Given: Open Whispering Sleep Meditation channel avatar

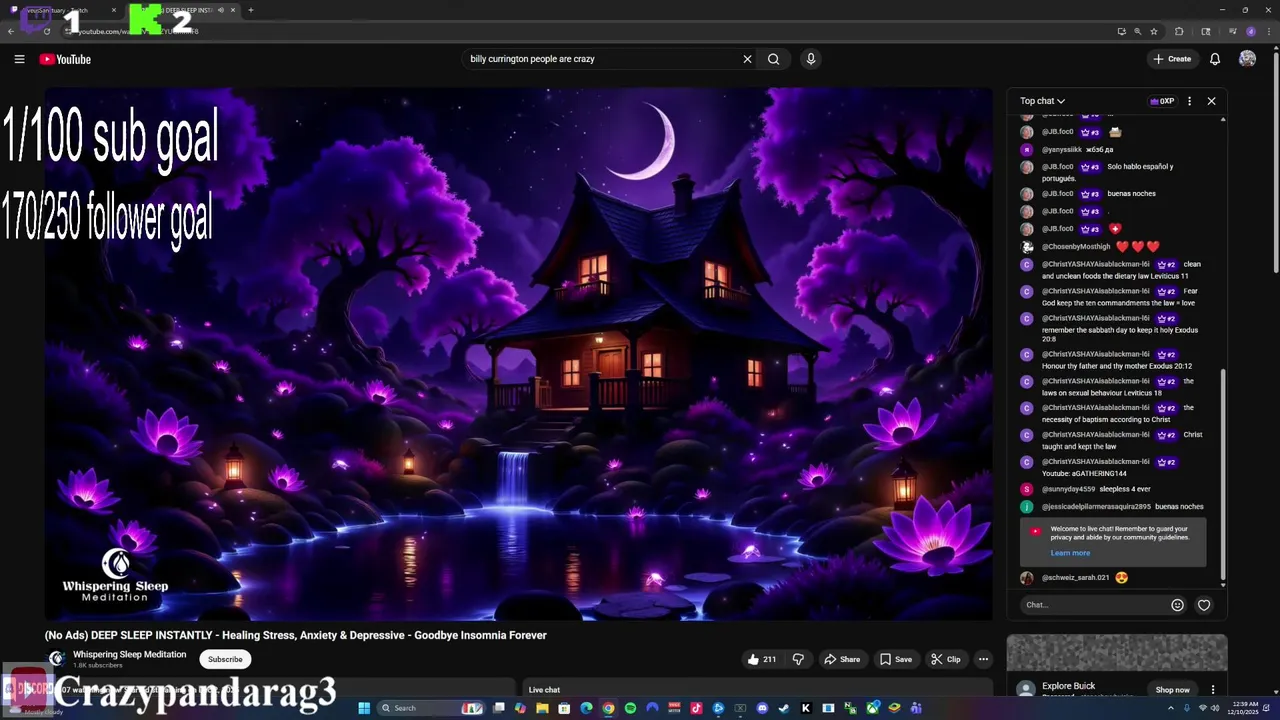Looking at the screenshot, I should click(57, 658).
